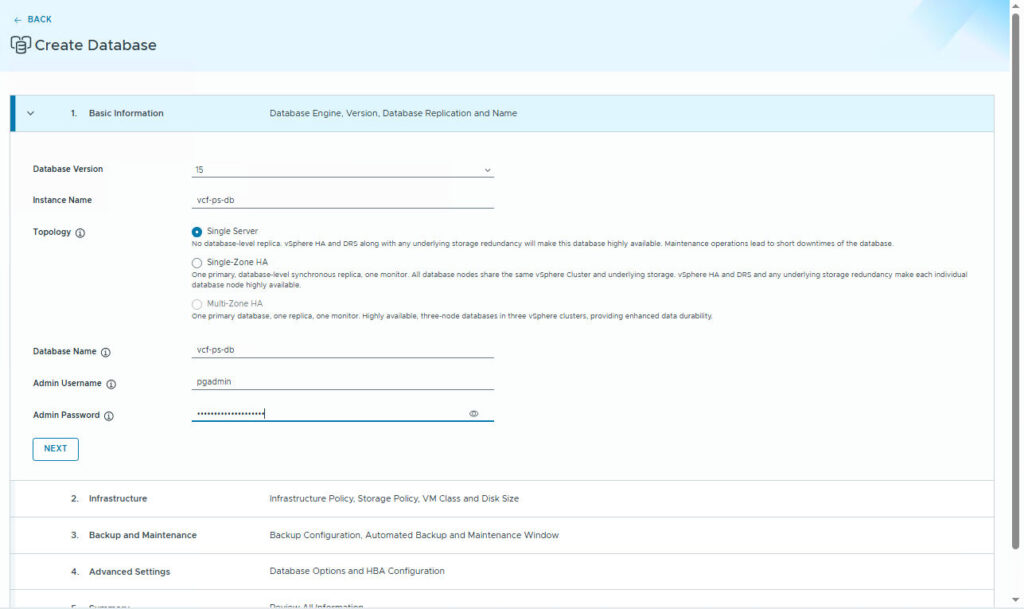The image size is (1024, 609).
Task: Show password using the eye icon
Action: click(x=474, y=414)
